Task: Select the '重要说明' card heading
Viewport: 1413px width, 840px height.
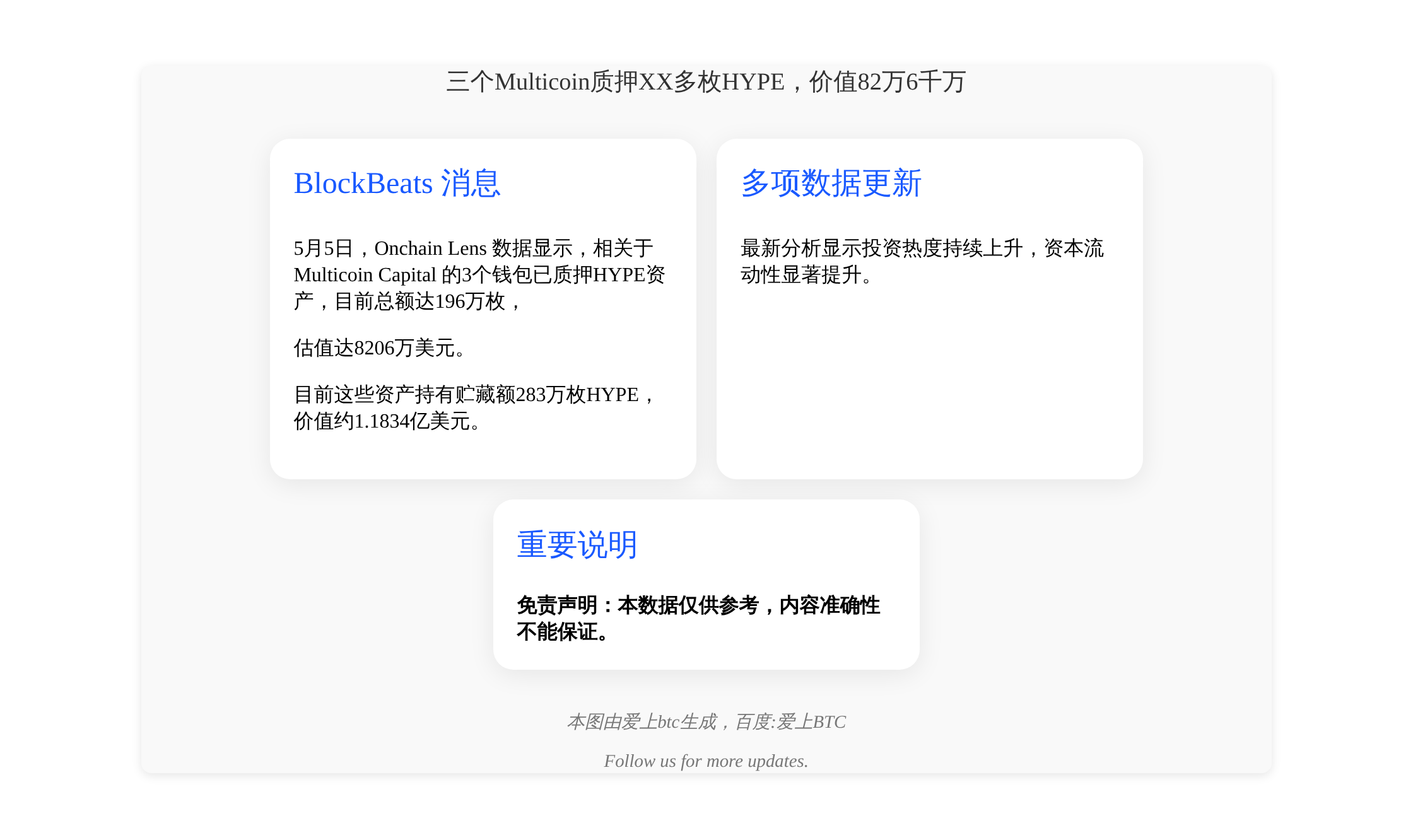Action: pos(577,545)
